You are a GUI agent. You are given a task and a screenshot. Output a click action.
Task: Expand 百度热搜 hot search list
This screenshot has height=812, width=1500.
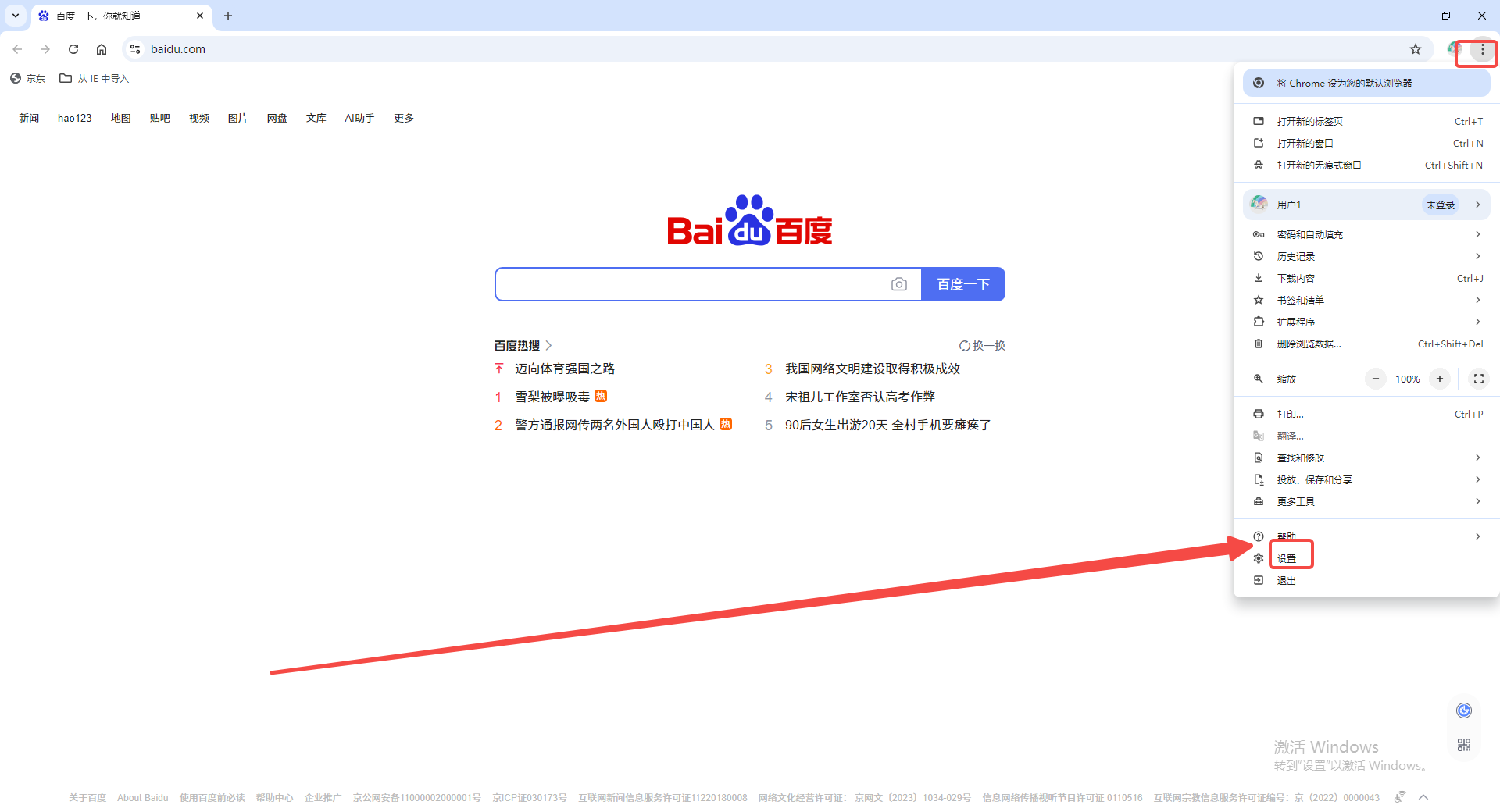click(x=523, y=346)
